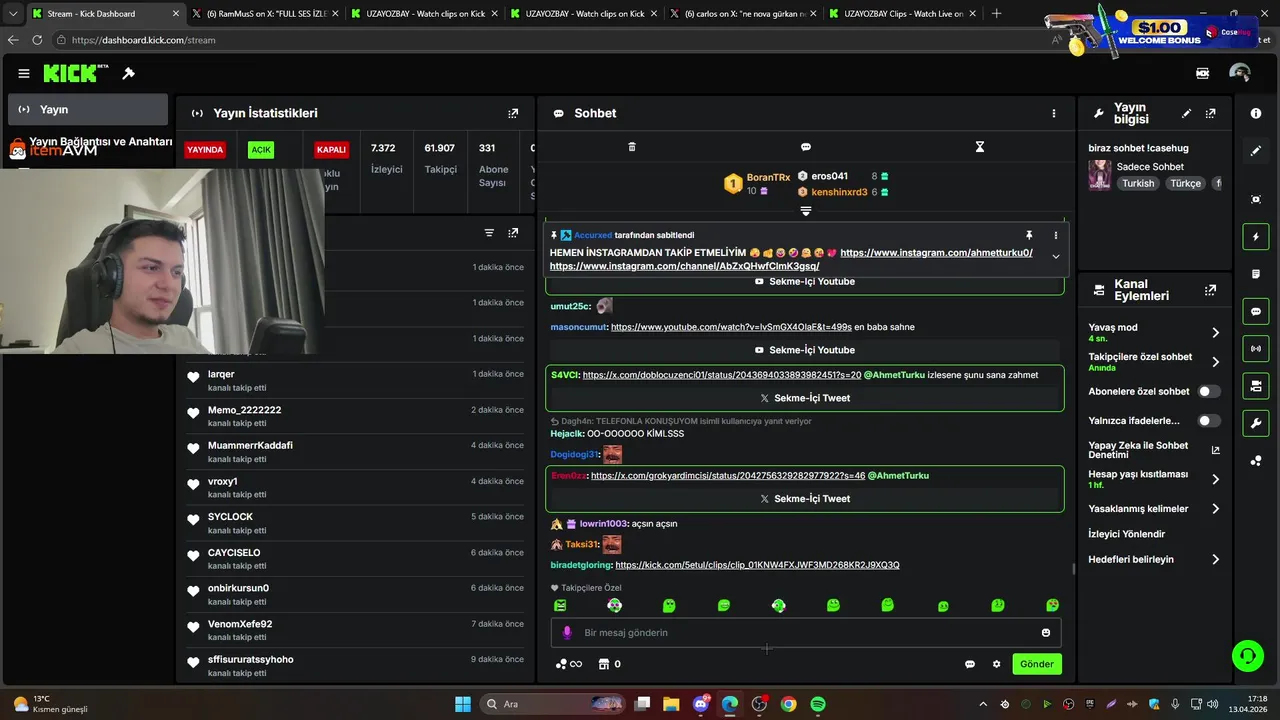
Task: Open a new browser tab
Action: tap(996, 14)
